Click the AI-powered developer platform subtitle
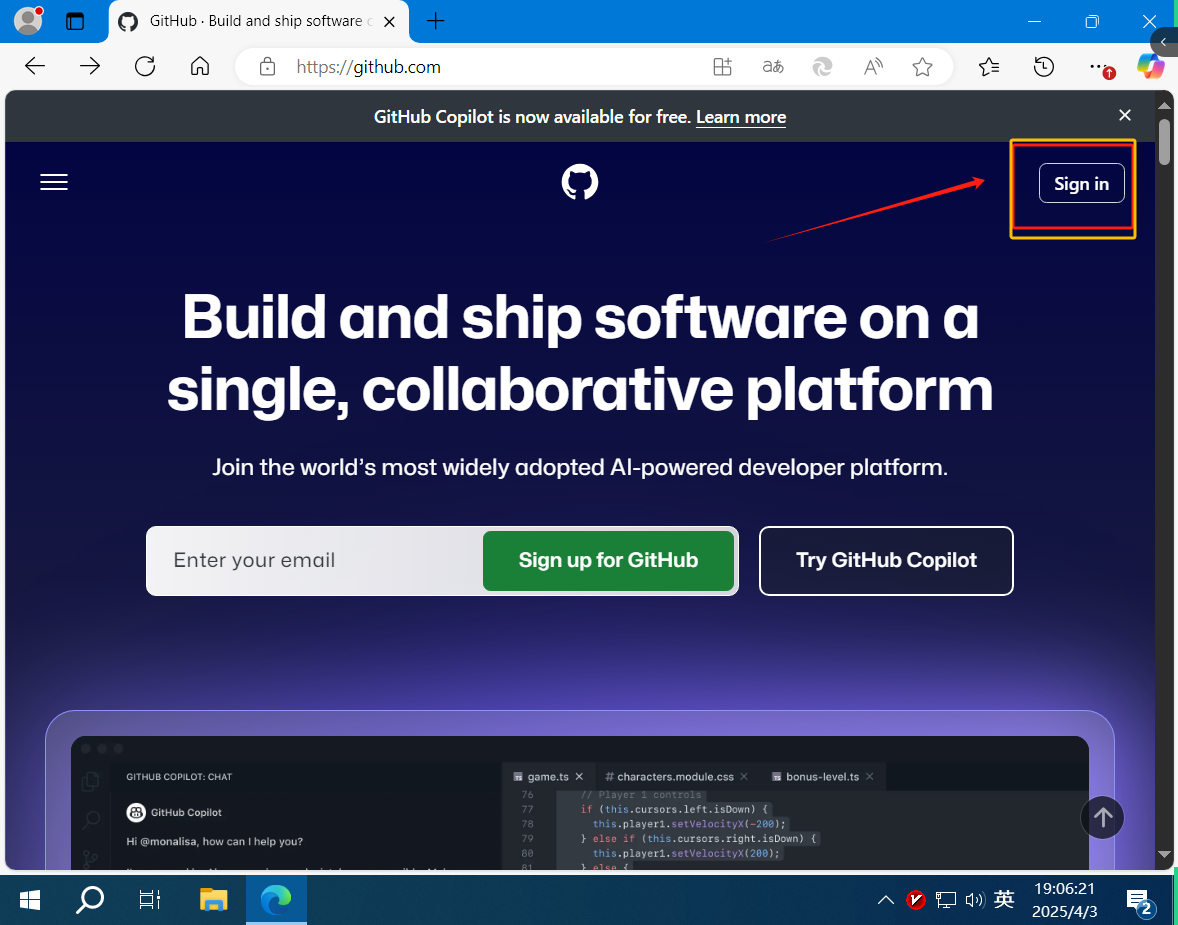The image size is (1178, 925). (x=580, y=467)
